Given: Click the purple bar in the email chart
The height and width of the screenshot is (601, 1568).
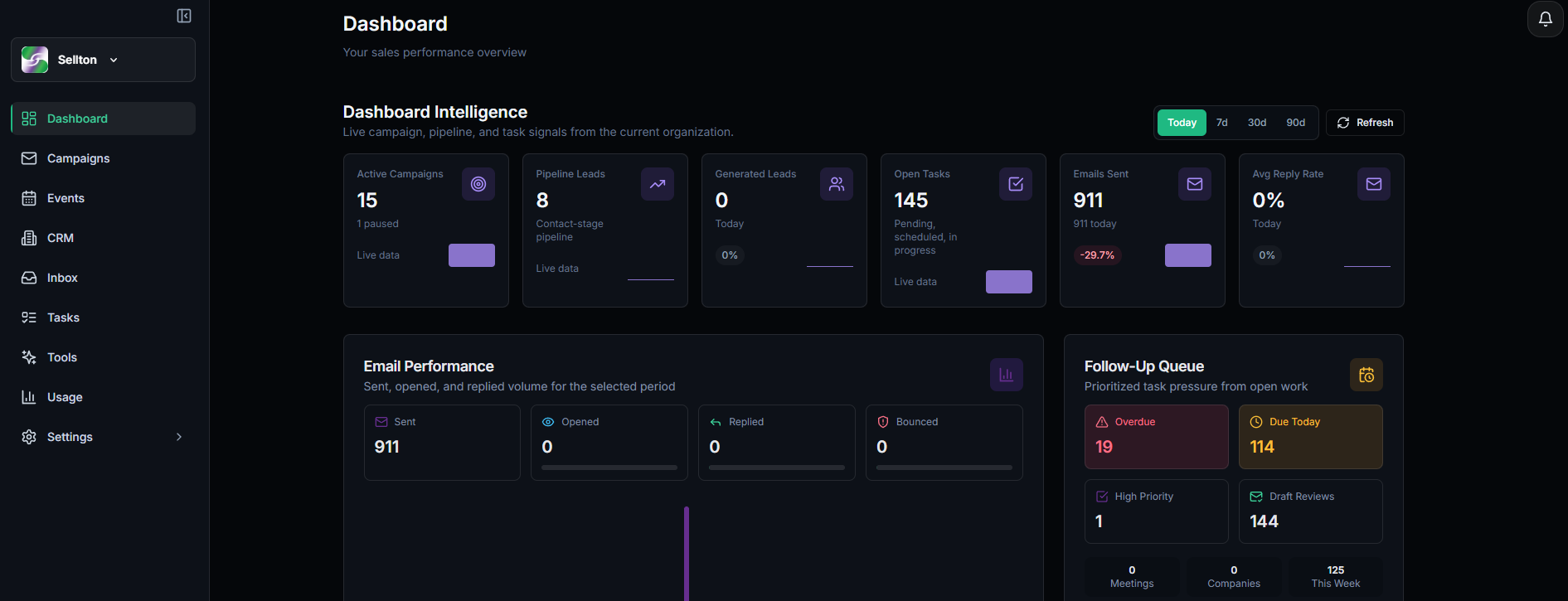Looking at the screenshot, I should [x=687, y=553].
